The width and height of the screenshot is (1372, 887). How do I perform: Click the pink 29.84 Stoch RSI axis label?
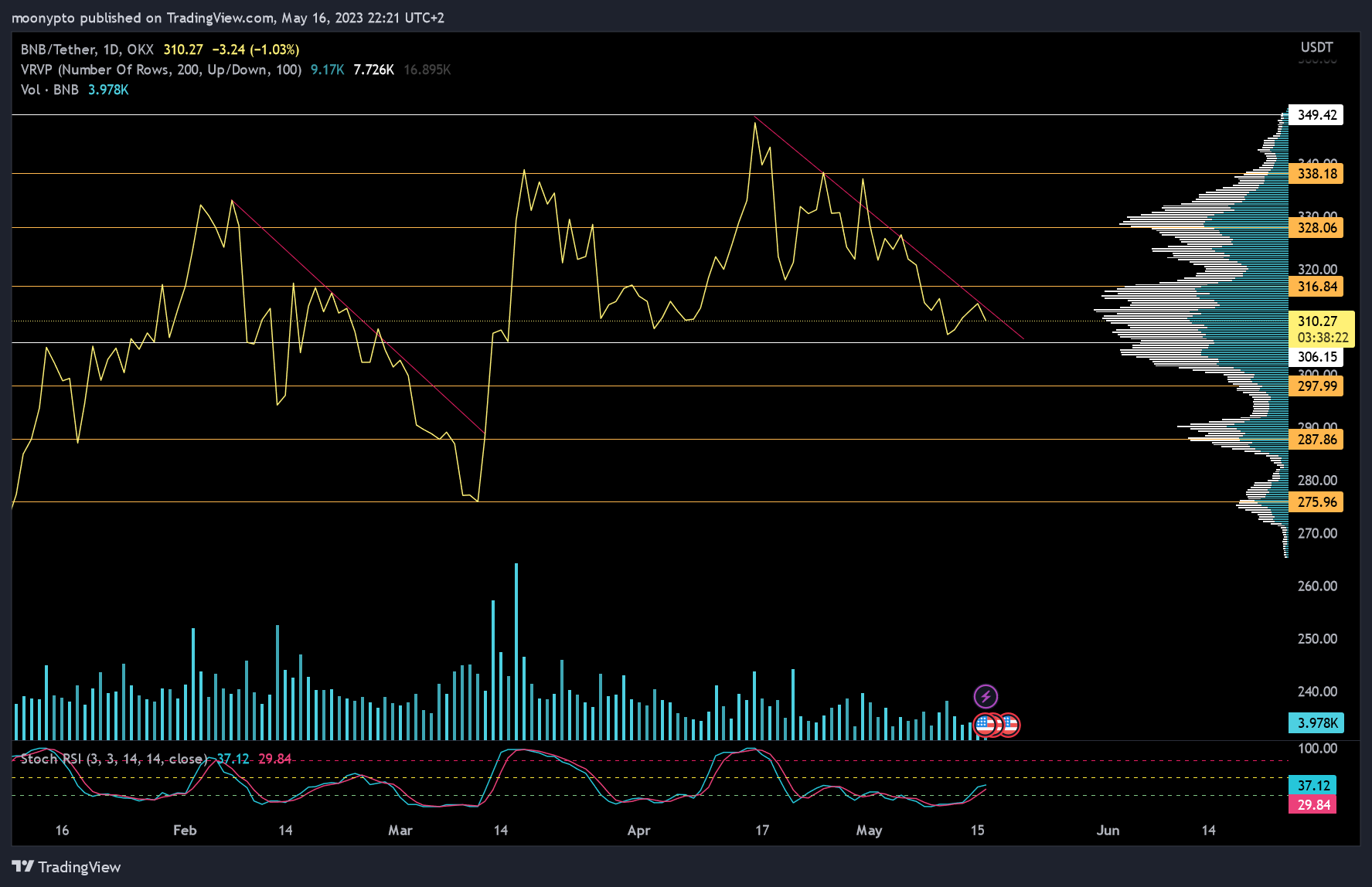click(1312, 805)
